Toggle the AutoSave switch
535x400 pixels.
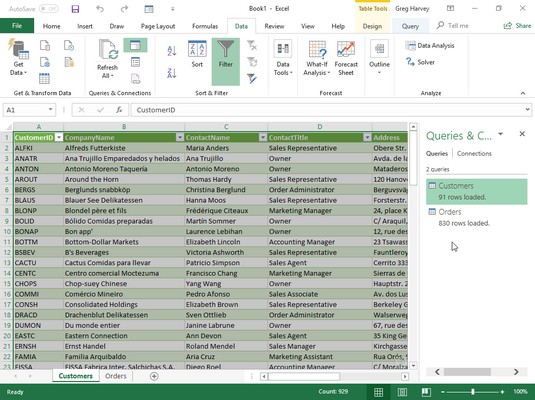48,9
